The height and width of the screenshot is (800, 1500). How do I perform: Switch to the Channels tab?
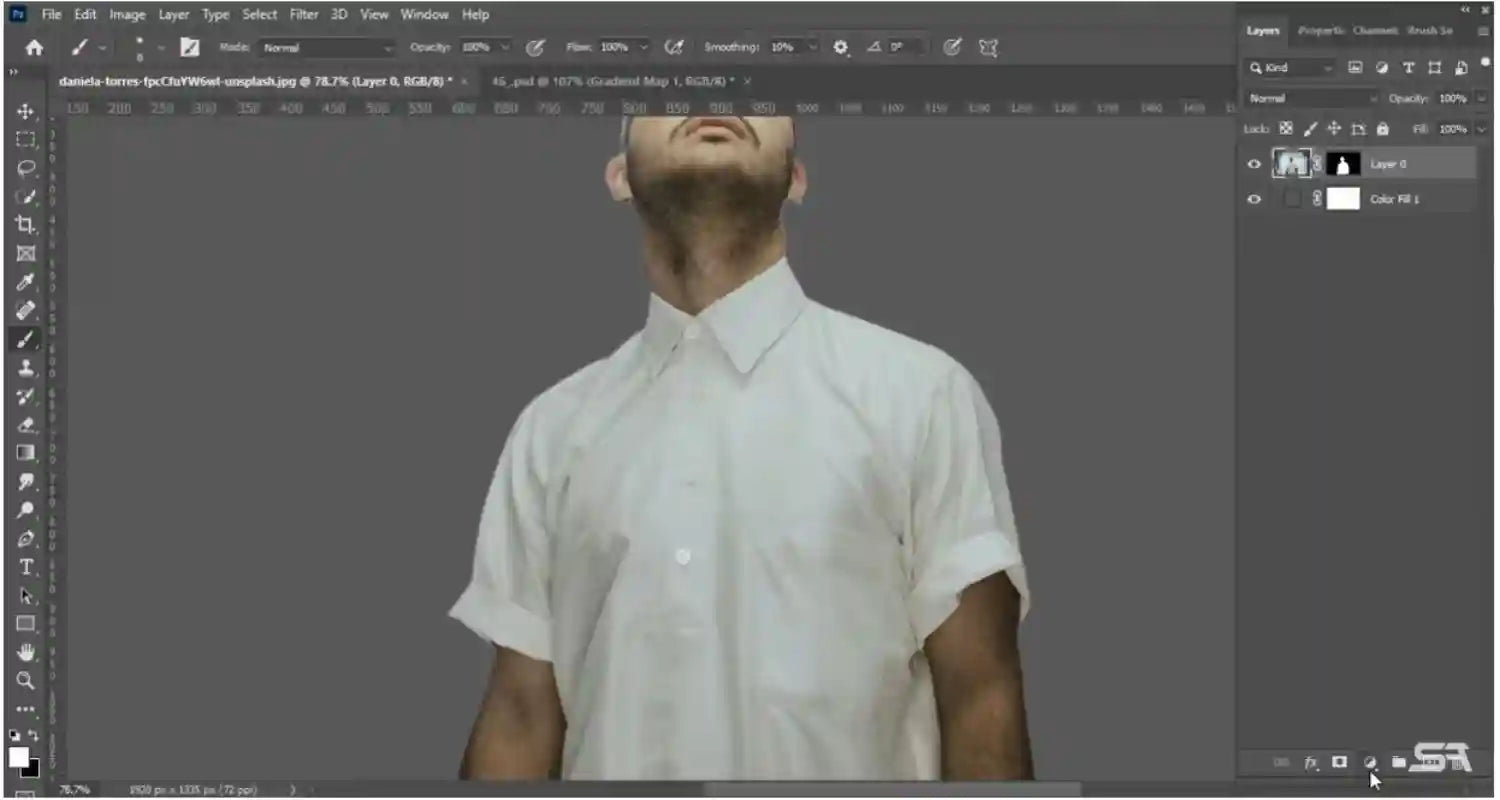[x=1375, y=31]
